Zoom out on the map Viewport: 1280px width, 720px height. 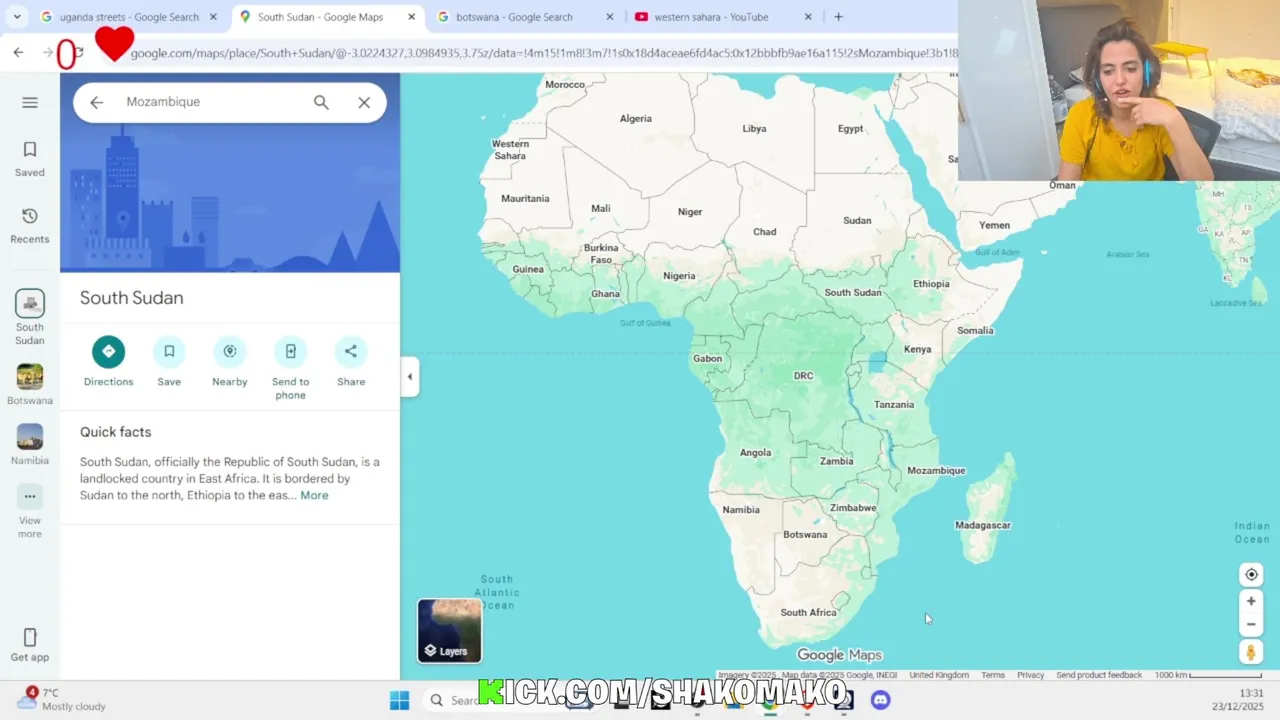pos(1251,624)
